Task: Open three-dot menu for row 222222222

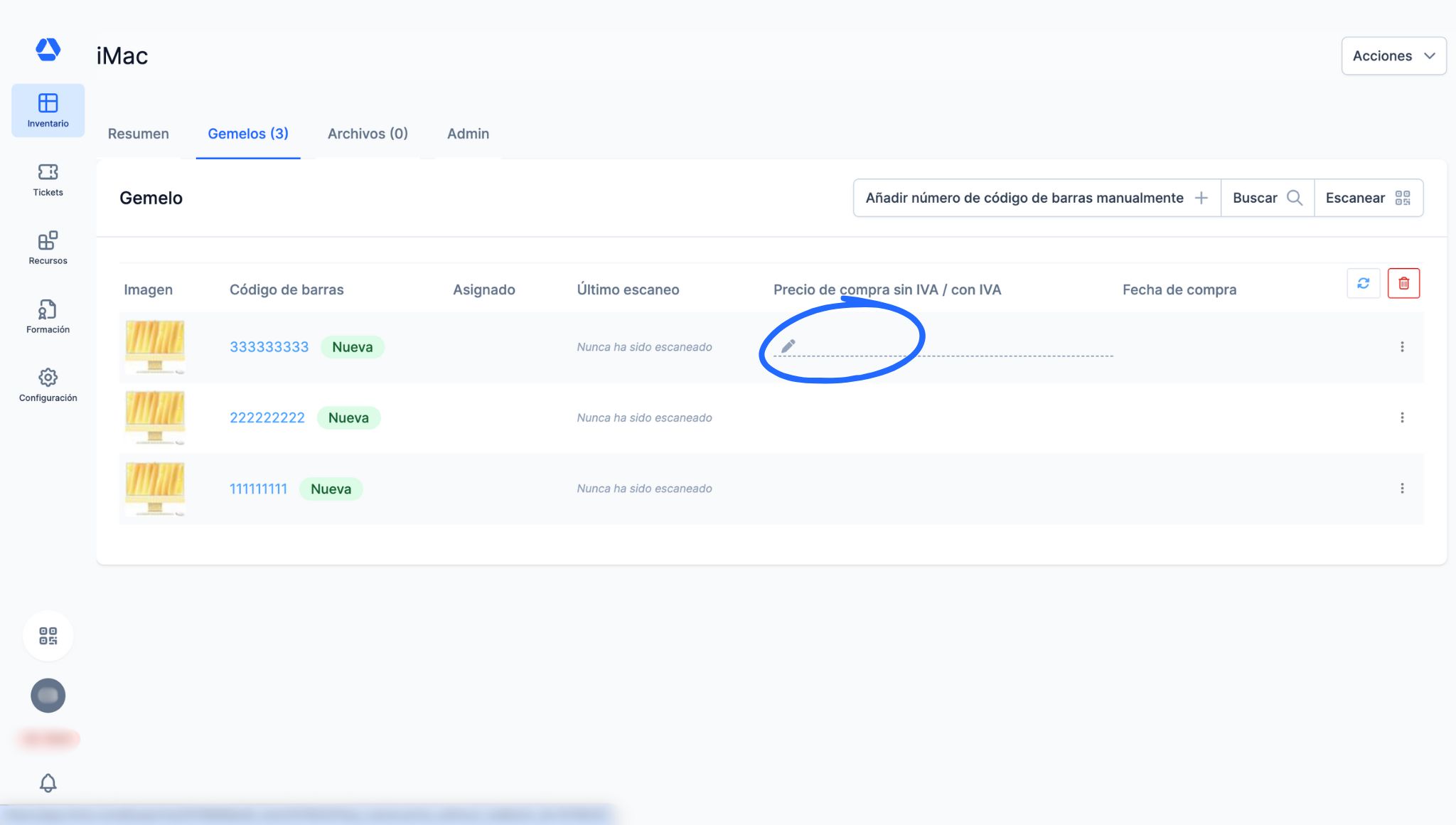Action: point(1402,417)
